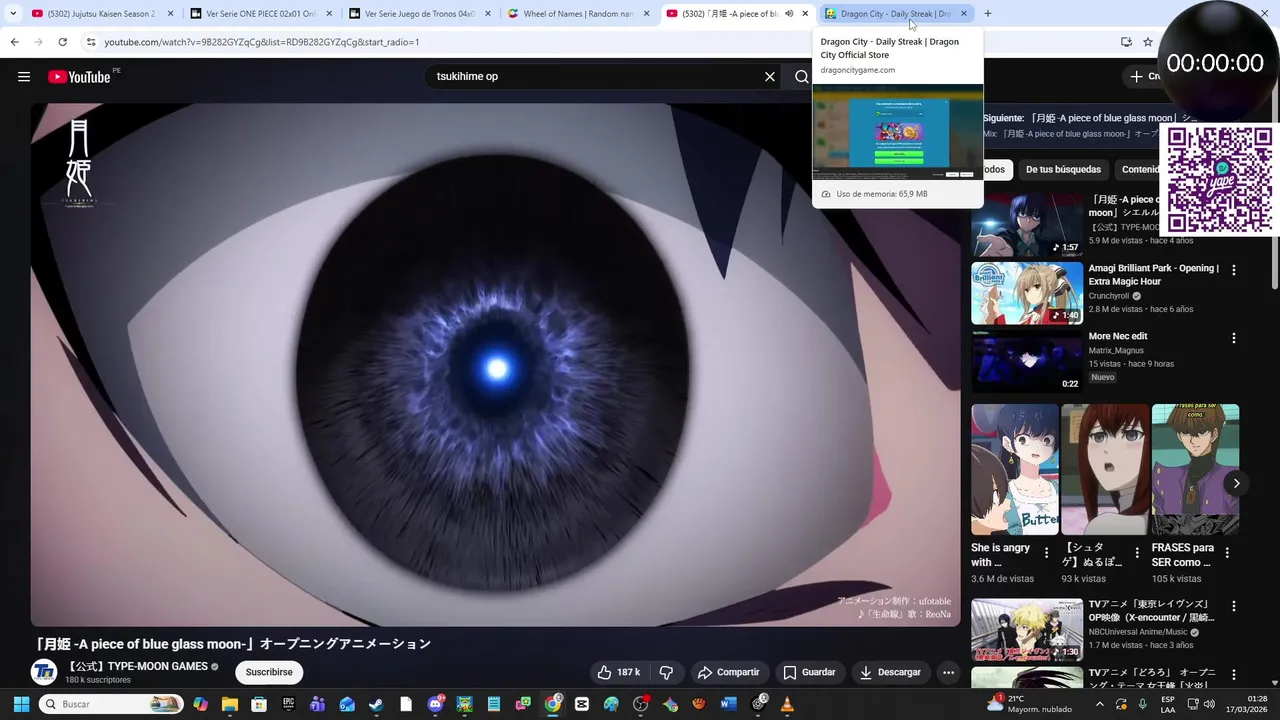Open the weather widget showing 21°C

tap(1030, 704)
